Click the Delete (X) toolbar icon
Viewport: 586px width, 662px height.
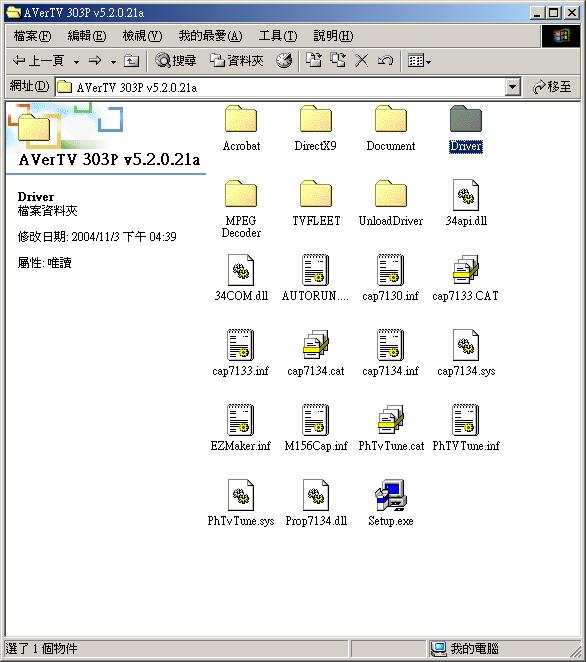point(361,61)
